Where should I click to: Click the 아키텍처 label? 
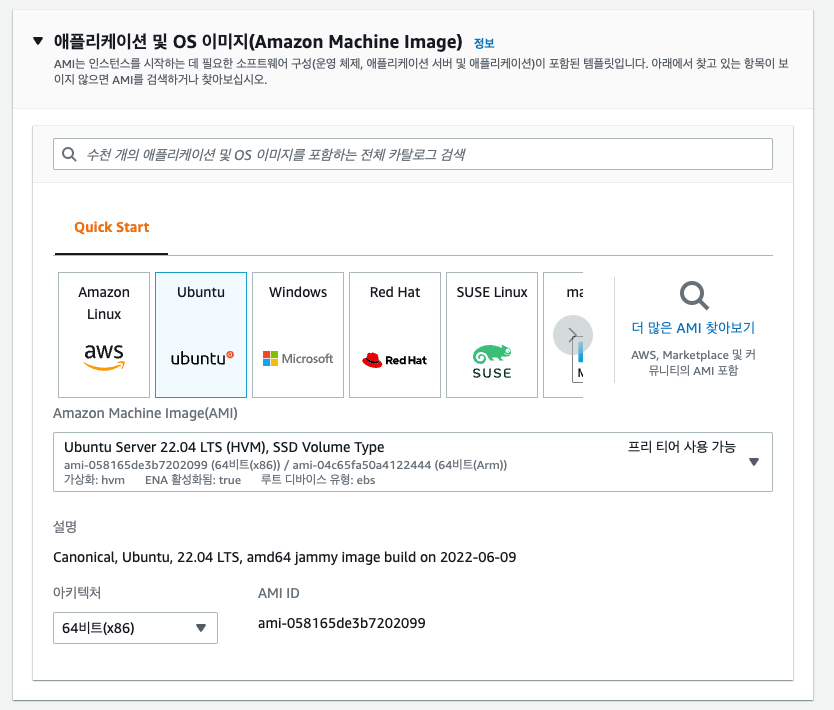tap(77, 592)
